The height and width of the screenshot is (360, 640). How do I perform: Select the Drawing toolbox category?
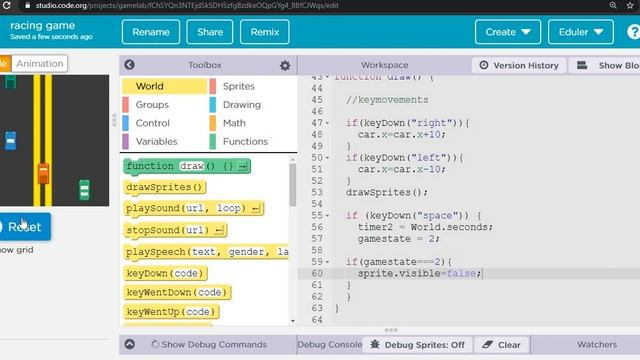coord(242,104)
